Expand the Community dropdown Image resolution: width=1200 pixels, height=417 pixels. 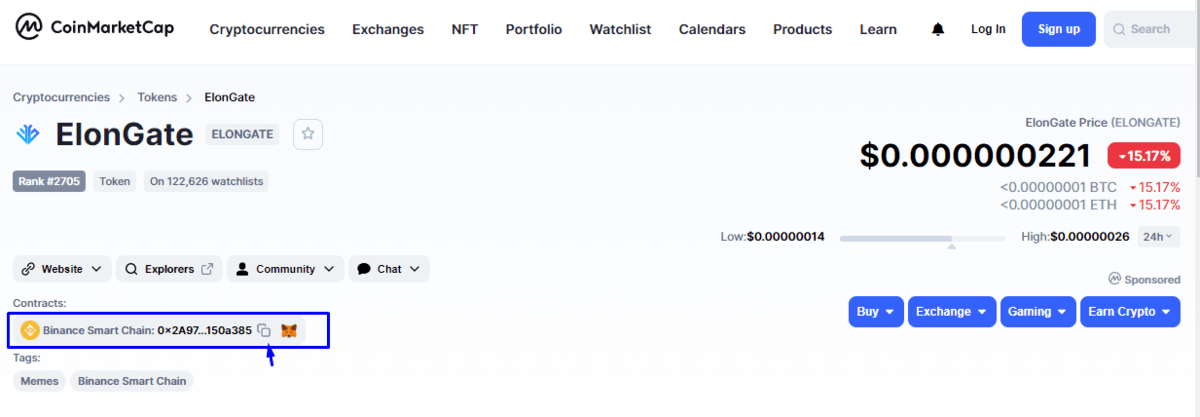pyautogui.click(x=285, y=269)
